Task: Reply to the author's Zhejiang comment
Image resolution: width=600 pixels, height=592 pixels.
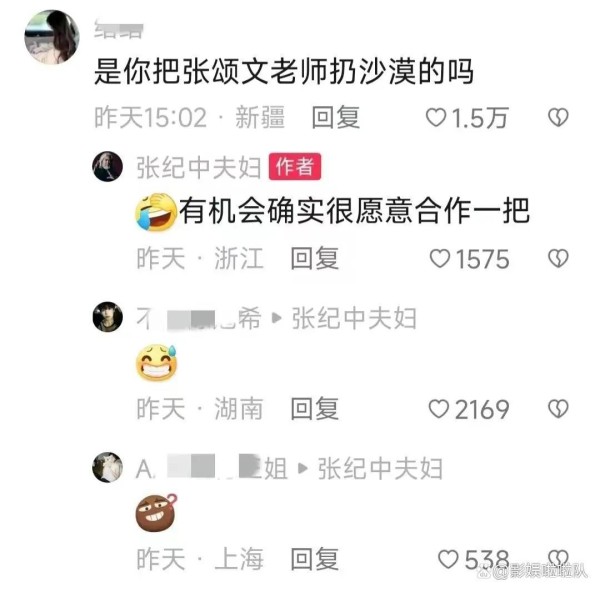Action: 315,259
